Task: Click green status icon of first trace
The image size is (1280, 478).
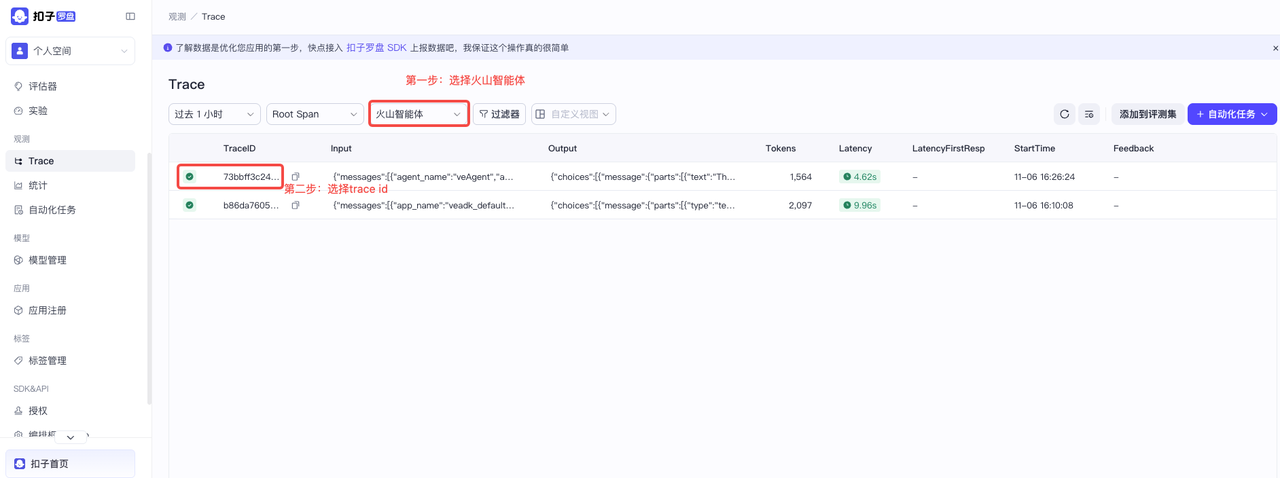Action: tap(190, 177)
